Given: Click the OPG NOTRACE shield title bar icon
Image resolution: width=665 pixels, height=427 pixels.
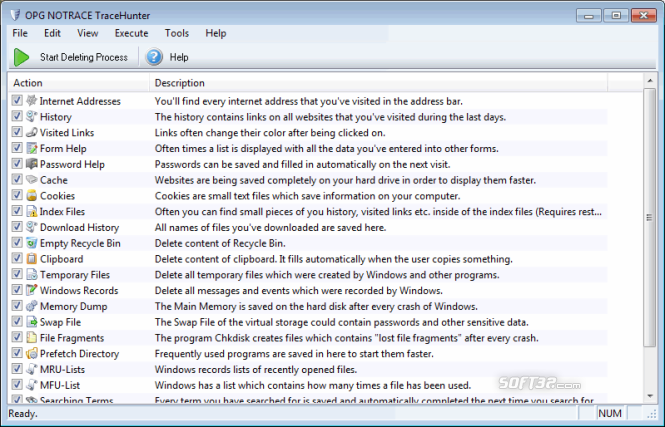Looking at the screenshot, I should tap(15, 15).
